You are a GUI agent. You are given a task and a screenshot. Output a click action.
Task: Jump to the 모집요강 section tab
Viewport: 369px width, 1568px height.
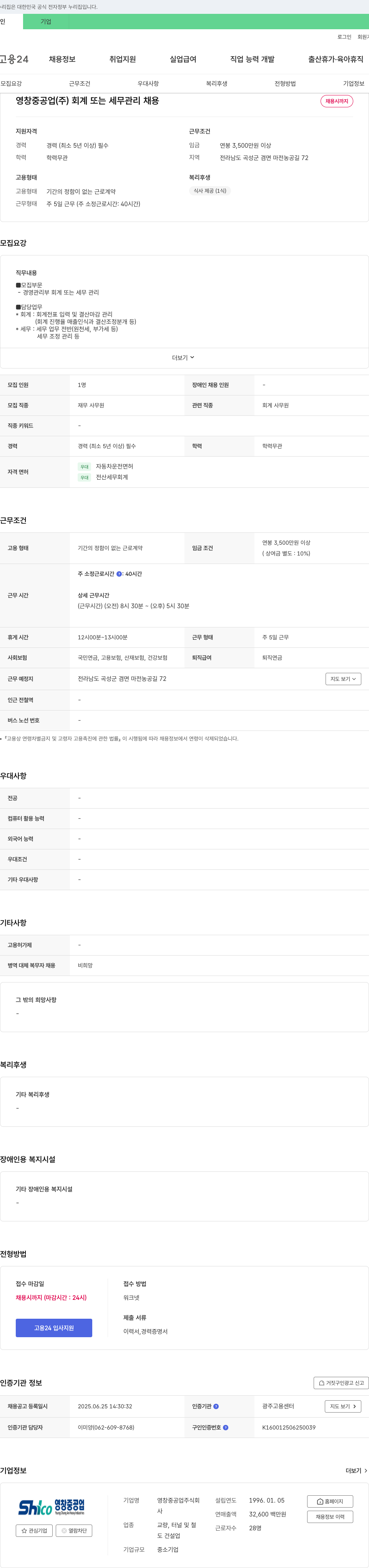[11, 83]
